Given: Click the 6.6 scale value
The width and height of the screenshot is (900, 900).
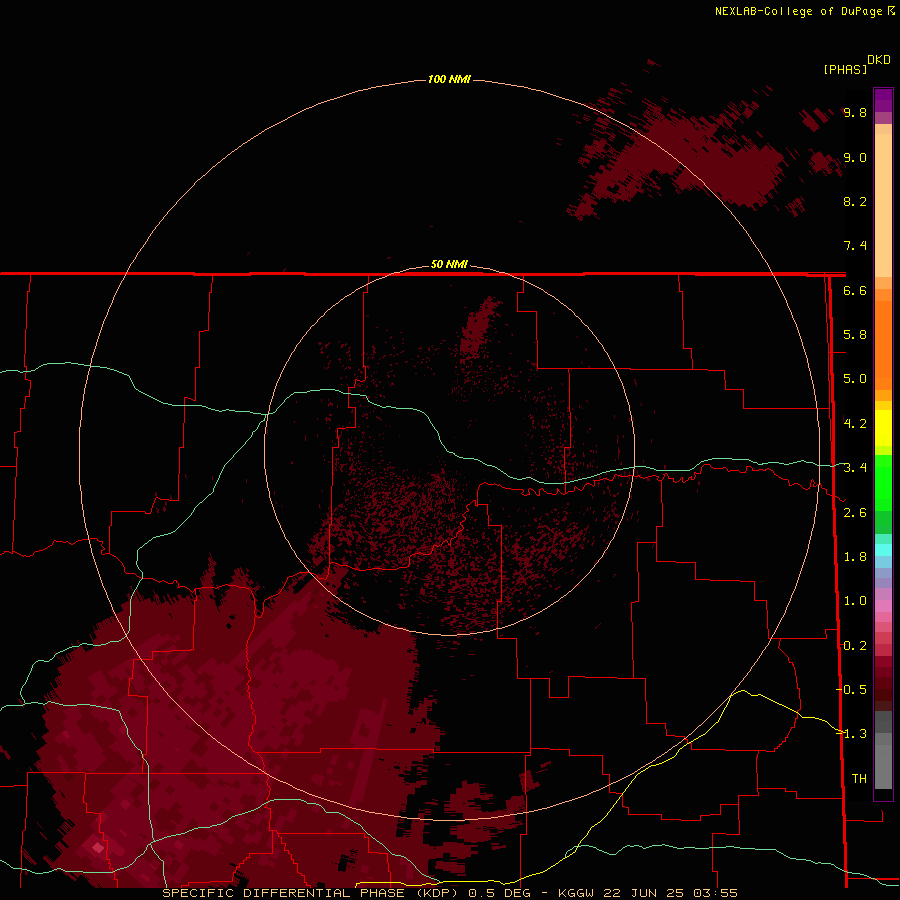Looking at the screenshot, I should click(855, 290).
